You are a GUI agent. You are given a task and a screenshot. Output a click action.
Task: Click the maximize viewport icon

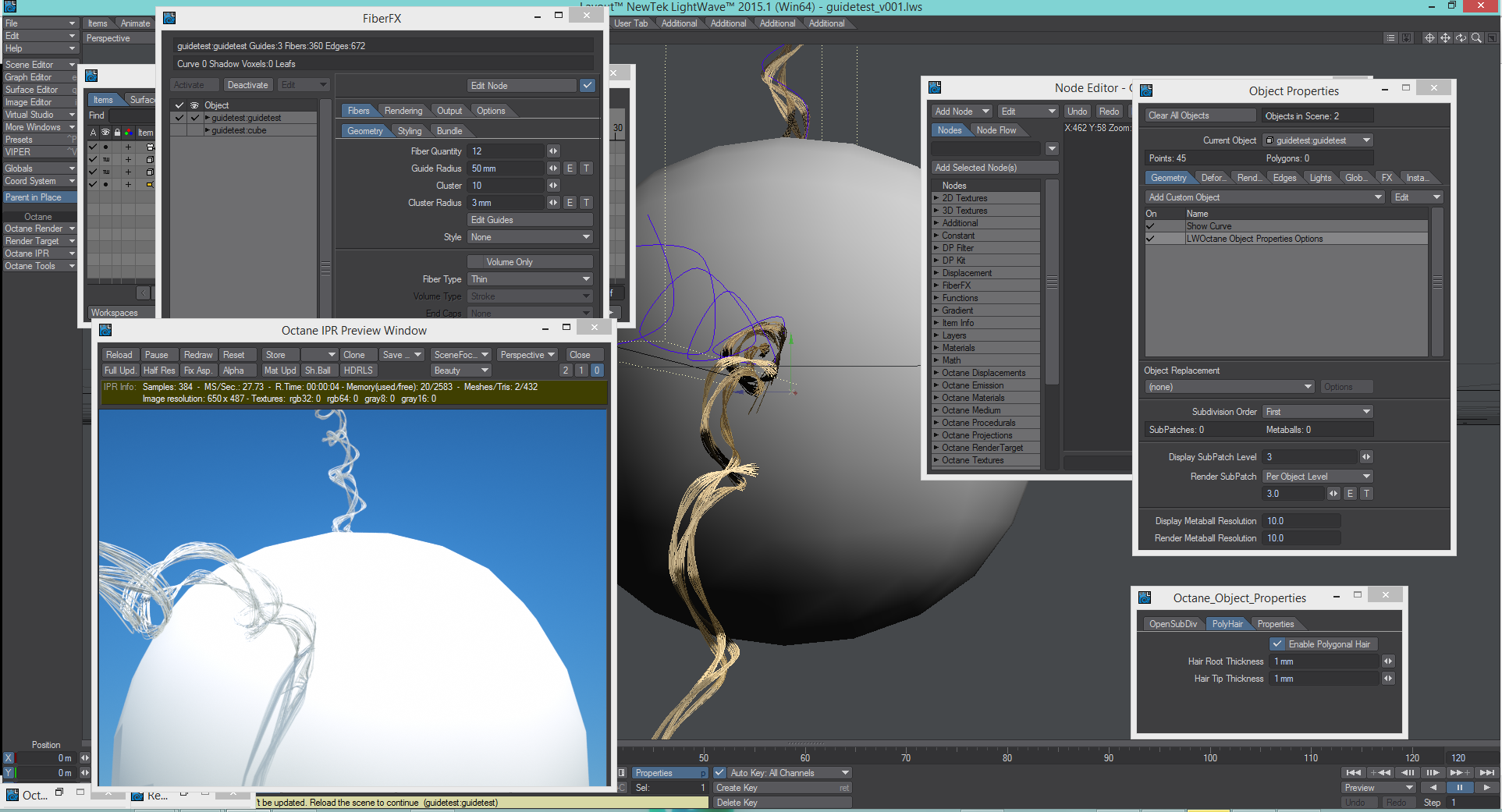coord(1491,37)
